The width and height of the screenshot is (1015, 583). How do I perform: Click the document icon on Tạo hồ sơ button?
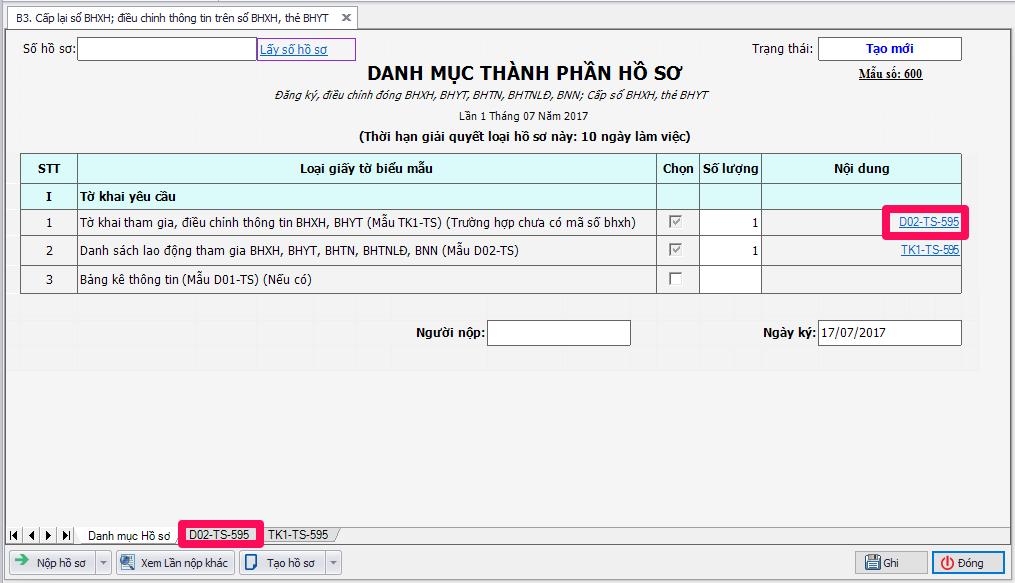pos(251,562)
